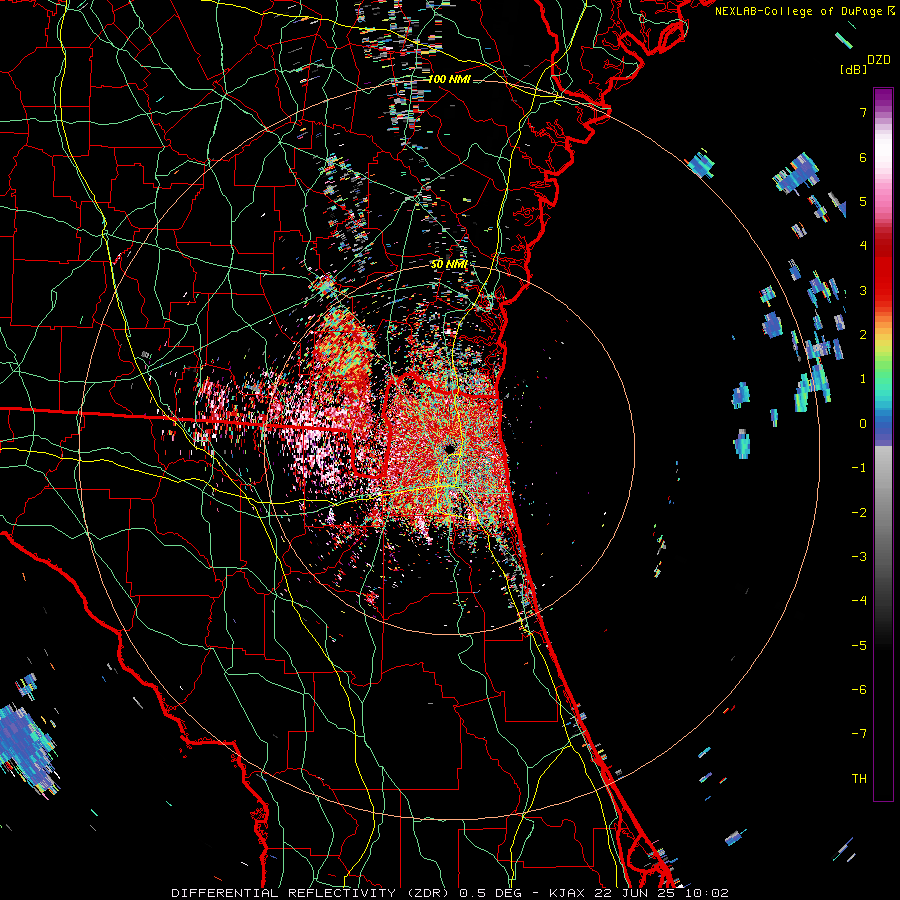The height and width of the screenshot is (900, 900).
Task: Click the ZDR colorbar legend
Action: (883, 444)
